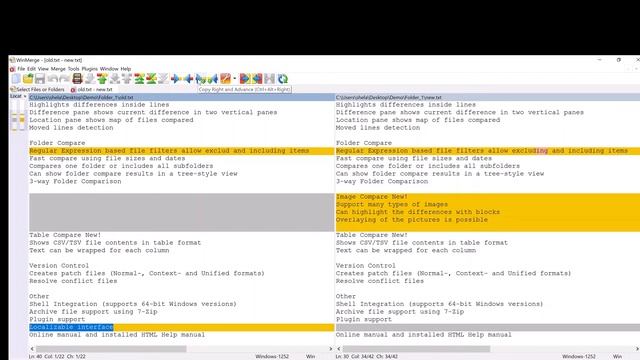The height and width of the screenshot is (360, 640).
Task: Click Copy Left and Advance icon
Action: pos(213,79)
